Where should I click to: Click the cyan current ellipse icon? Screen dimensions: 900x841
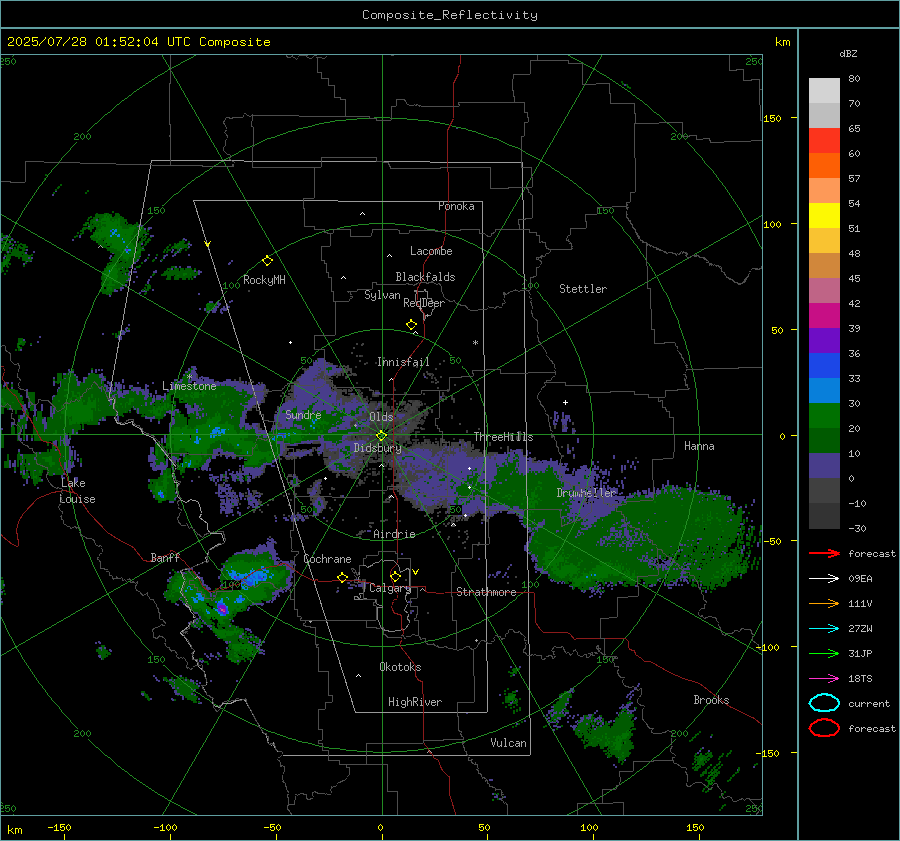[x=824, y=703]
